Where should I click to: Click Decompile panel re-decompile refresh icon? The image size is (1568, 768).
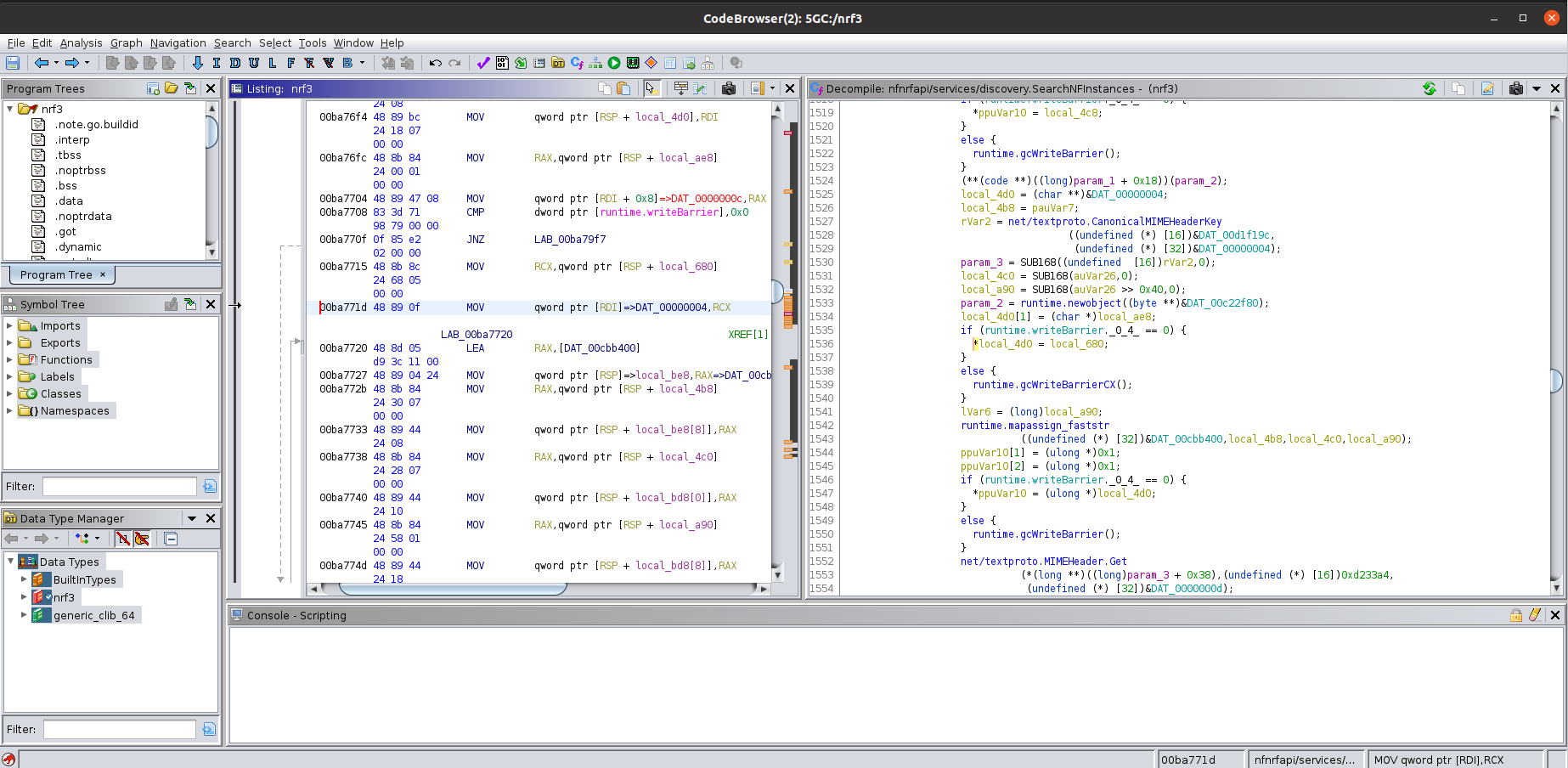(1430, 88)
